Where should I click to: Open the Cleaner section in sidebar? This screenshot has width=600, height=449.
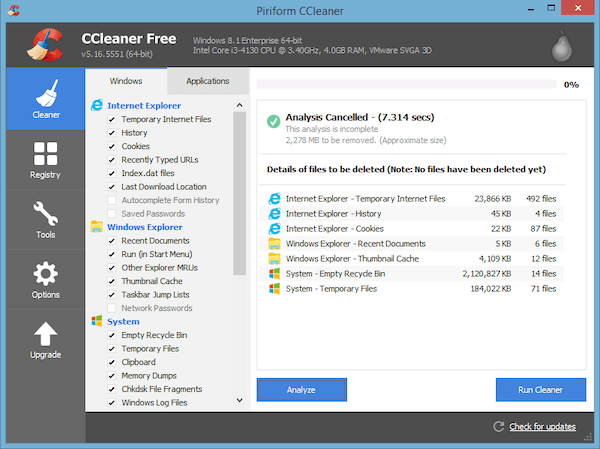(46, 99)
